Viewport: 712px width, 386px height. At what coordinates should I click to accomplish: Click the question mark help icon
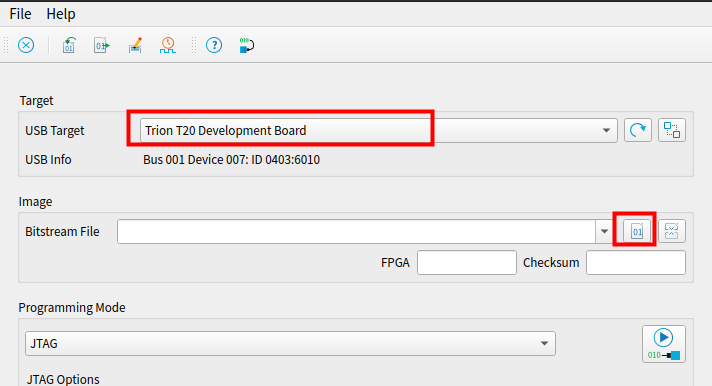(214, 45)
